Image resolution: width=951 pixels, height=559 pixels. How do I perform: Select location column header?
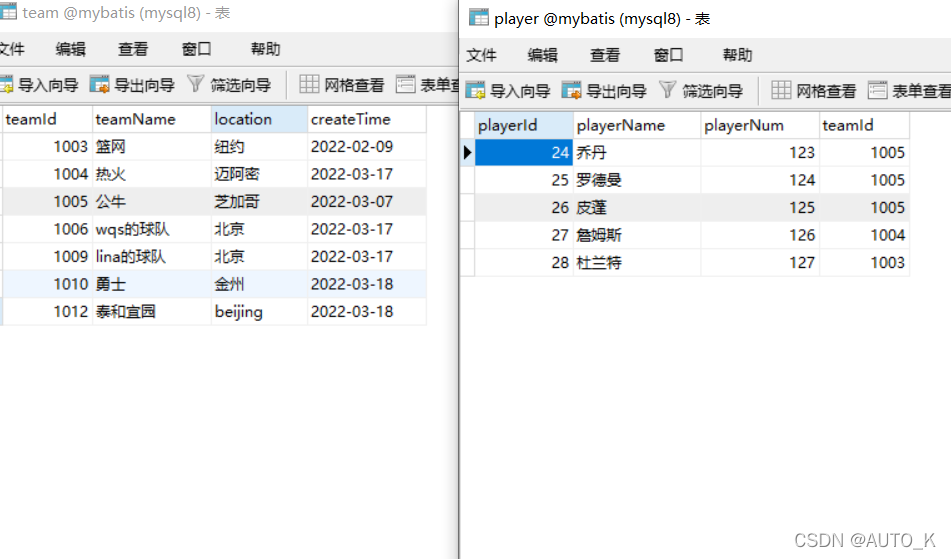click(260, 119)
